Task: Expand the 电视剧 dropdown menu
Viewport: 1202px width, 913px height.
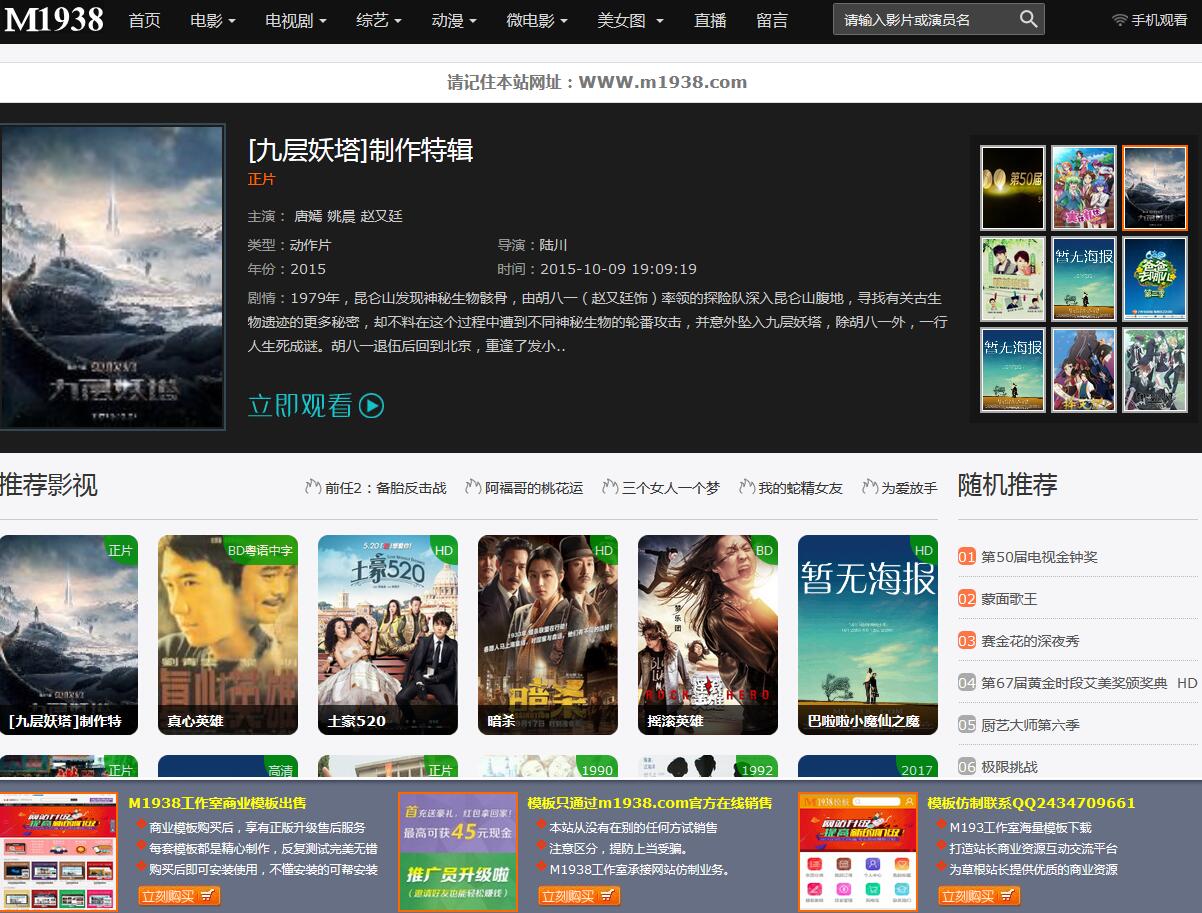Action: (296, 20)
